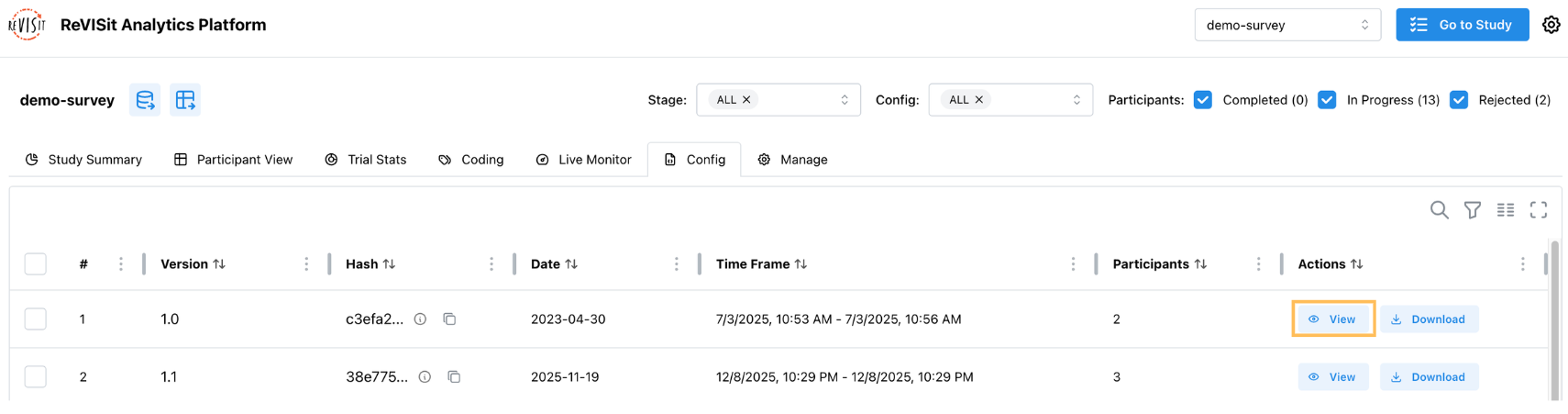Open the Time Frame column options menu
Screen dimensions: 1568x414
[1073, 264]
